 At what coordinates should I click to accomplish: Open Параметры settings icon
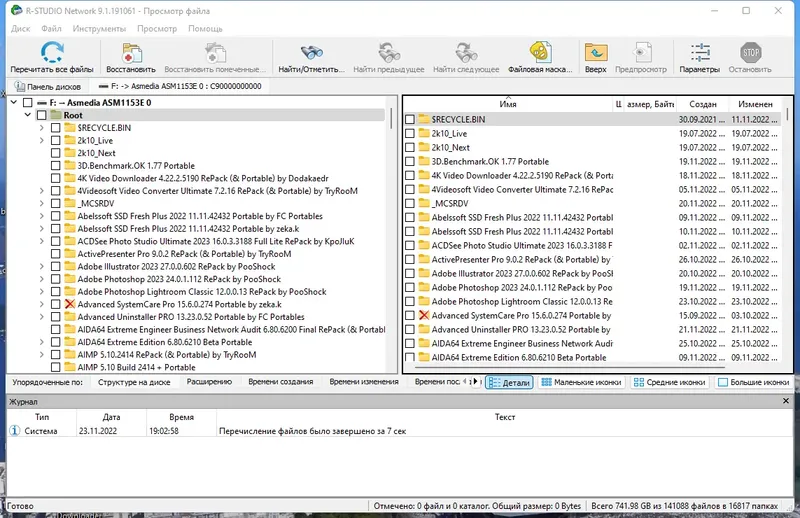[x=699, y=52]
